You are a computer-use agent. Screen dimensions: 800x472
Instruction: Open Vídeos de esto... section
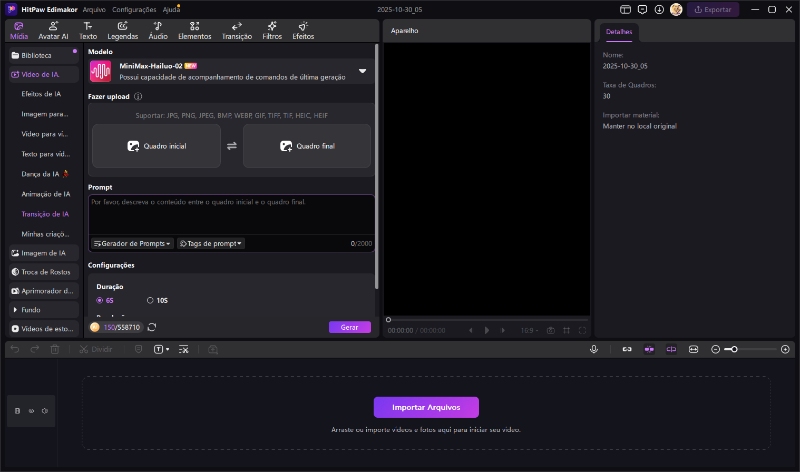coord(43,329)
